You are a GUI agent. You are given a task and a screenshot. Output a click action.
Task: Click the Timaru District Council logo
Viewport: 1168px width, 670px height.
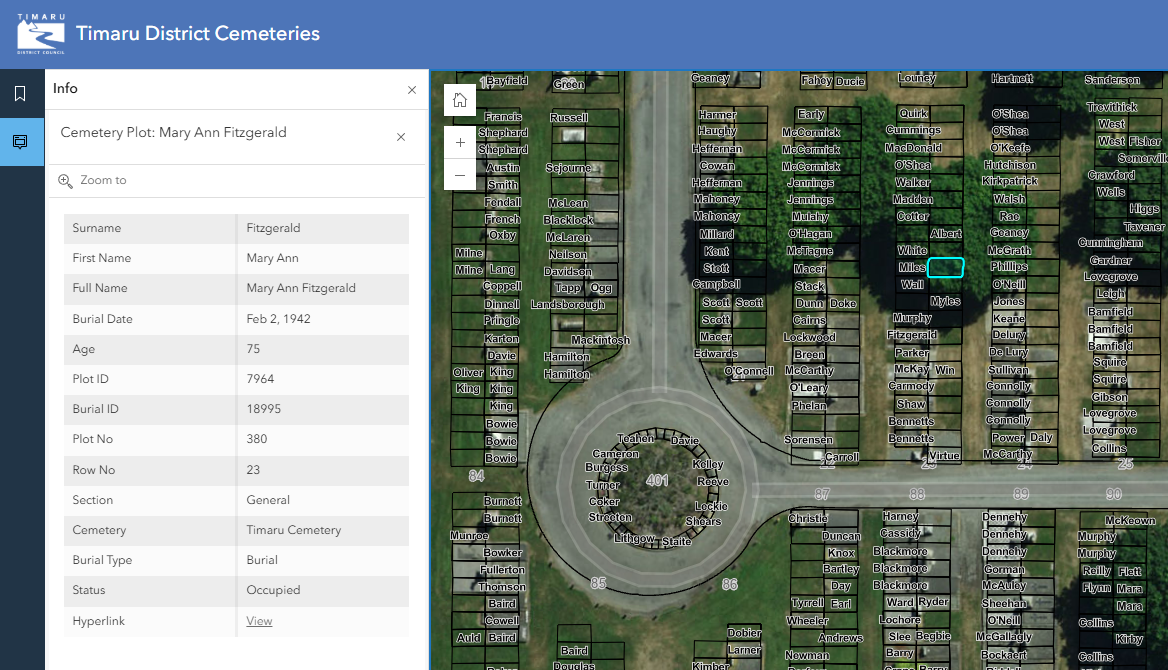40,34
